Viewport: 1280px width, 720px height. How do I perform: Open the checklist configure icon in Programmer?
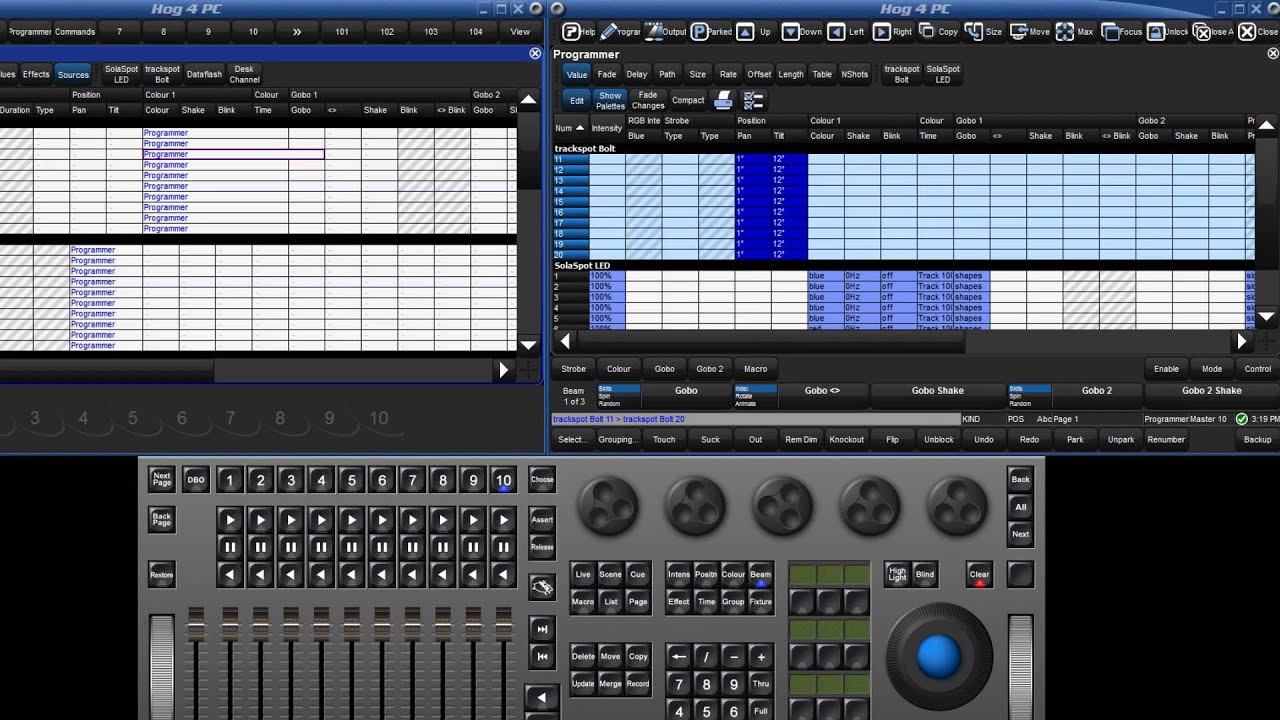click(754, 100)
